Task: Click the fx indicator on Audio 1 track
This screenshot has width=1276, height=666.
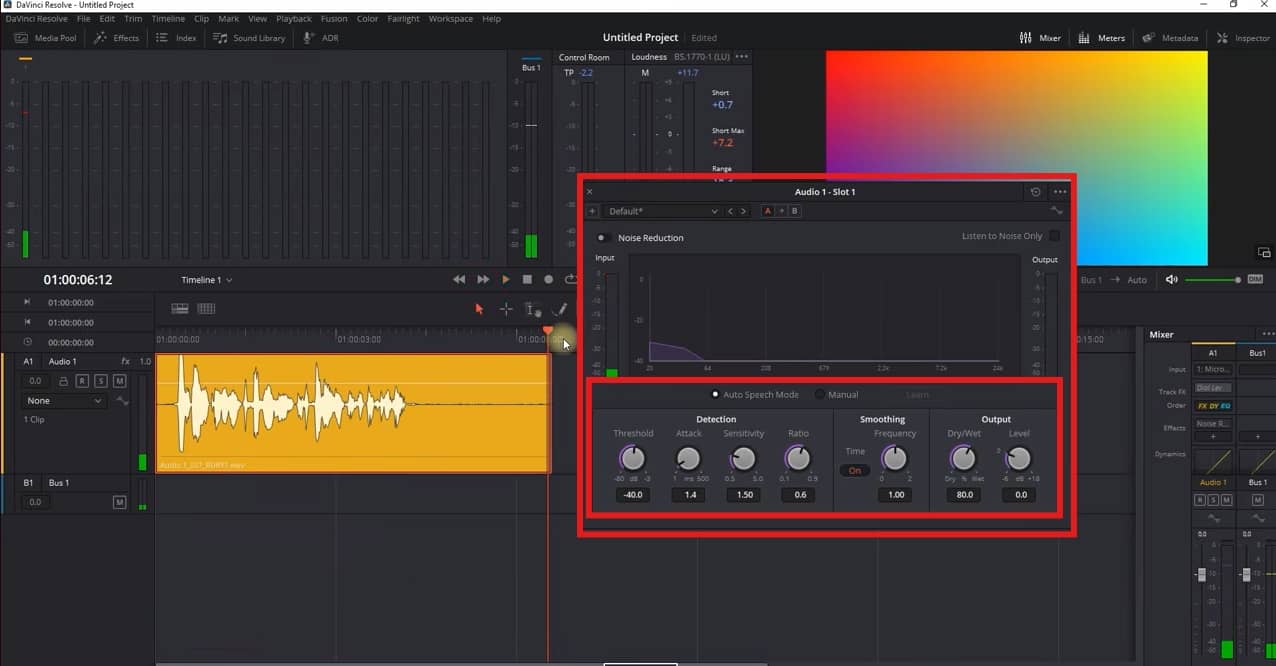Action: (x=126, y=361)
